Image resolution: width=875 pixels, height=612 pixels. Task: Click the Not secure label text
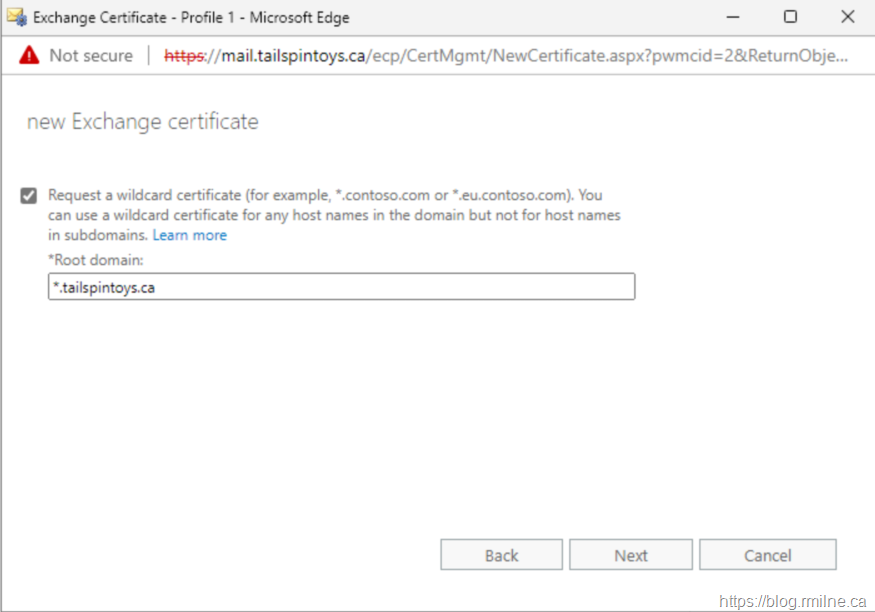(x=91, y=56)
